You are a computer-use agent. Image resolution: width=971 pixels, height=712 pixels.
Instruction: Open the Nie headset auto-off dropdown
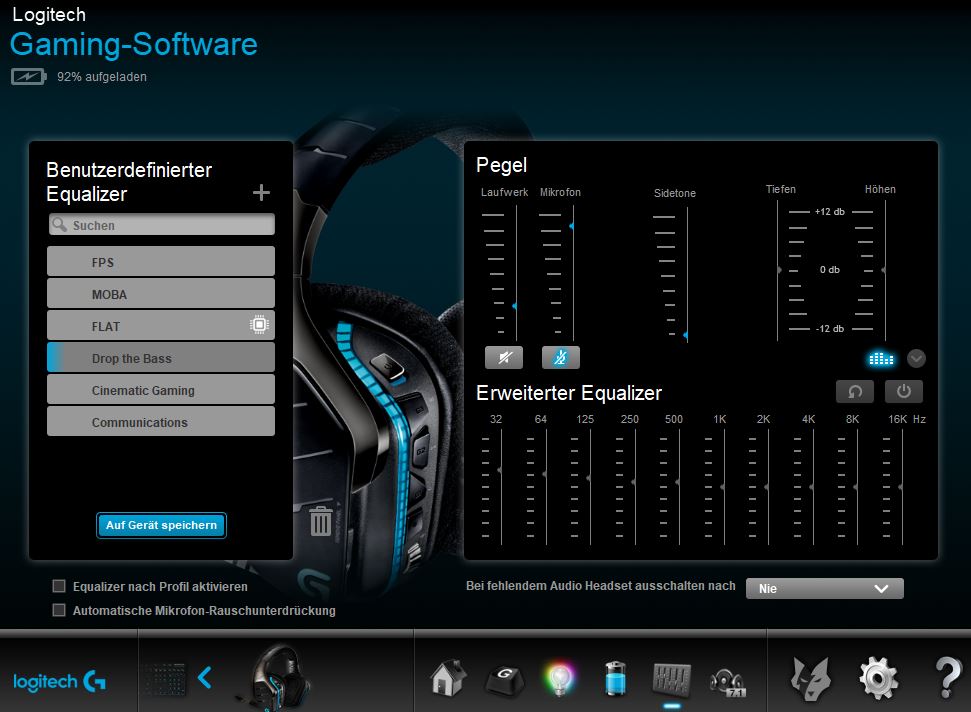coord(825,588)
